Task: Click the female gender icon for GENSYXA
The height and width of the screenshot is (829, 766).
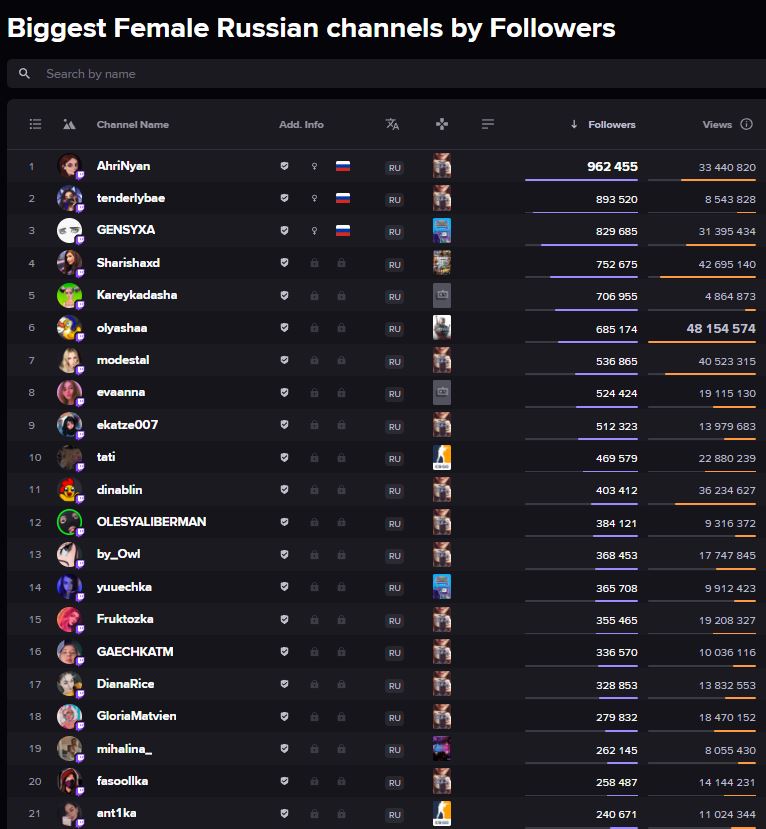Action: [315, 231]
